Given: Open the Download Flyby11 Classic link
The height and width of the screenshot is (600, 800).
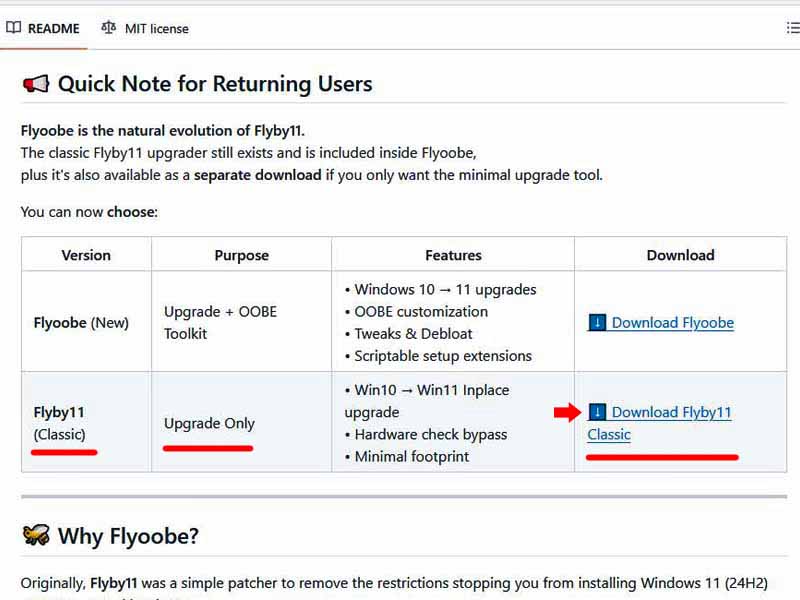Looking at the screenshot, I should pos(671,412).
